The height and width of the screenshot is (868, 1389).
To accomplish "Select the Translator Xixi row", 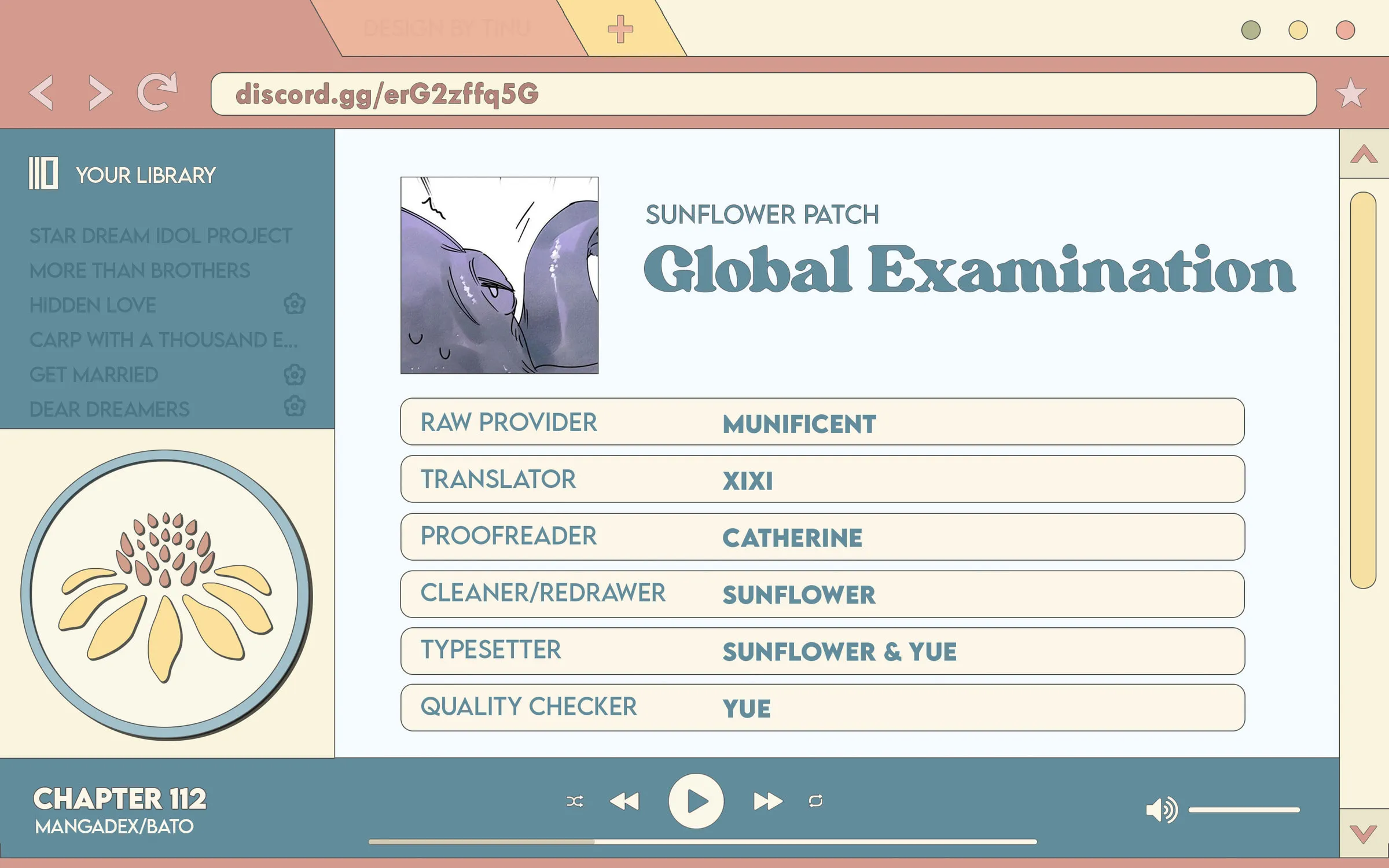I will pyautogui.click(x=822, y=479).
